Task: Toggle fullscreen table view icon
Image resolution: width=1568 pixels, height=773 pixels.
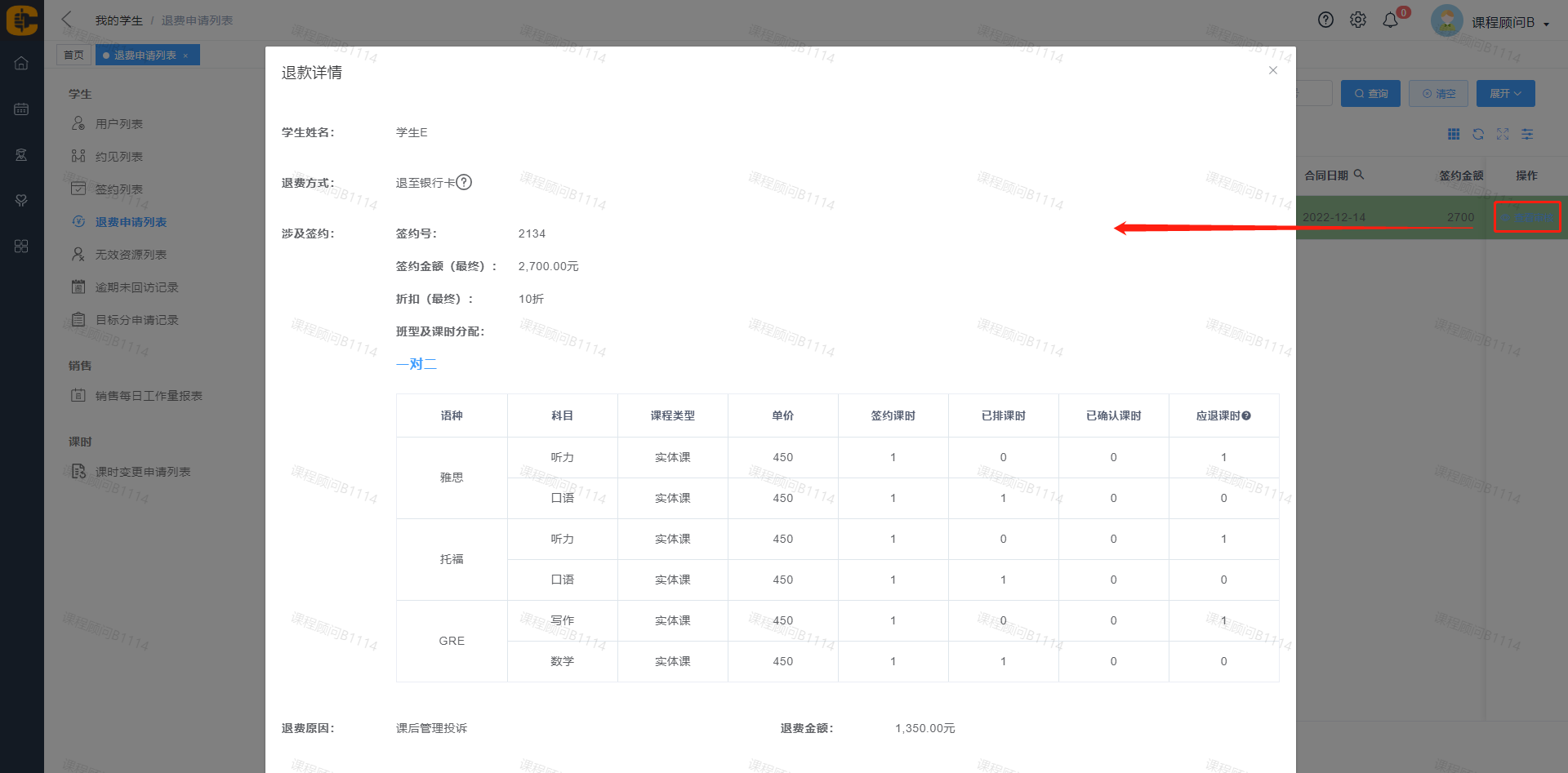Action: point(1503,134)
